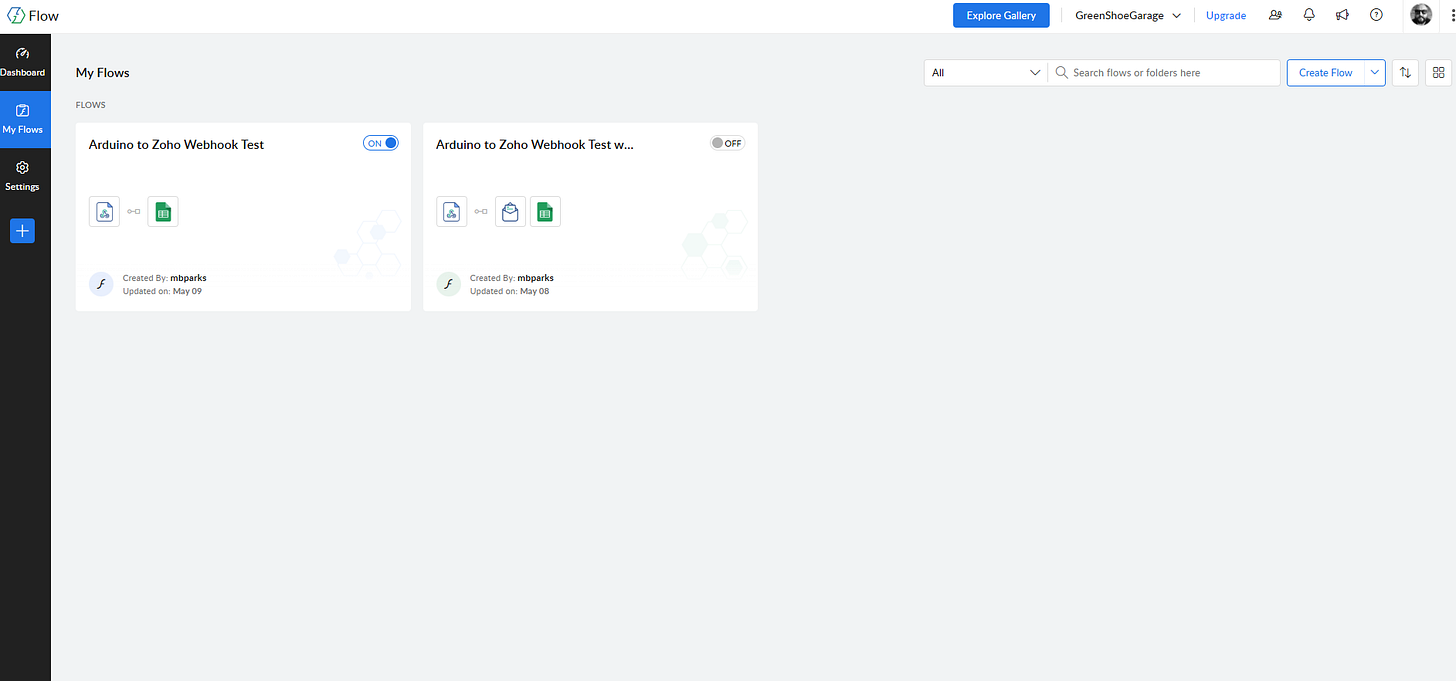
Task: Open the truncated Arduino to Zoho Webhook Test w... flow
Action: [x=535, y=144]
